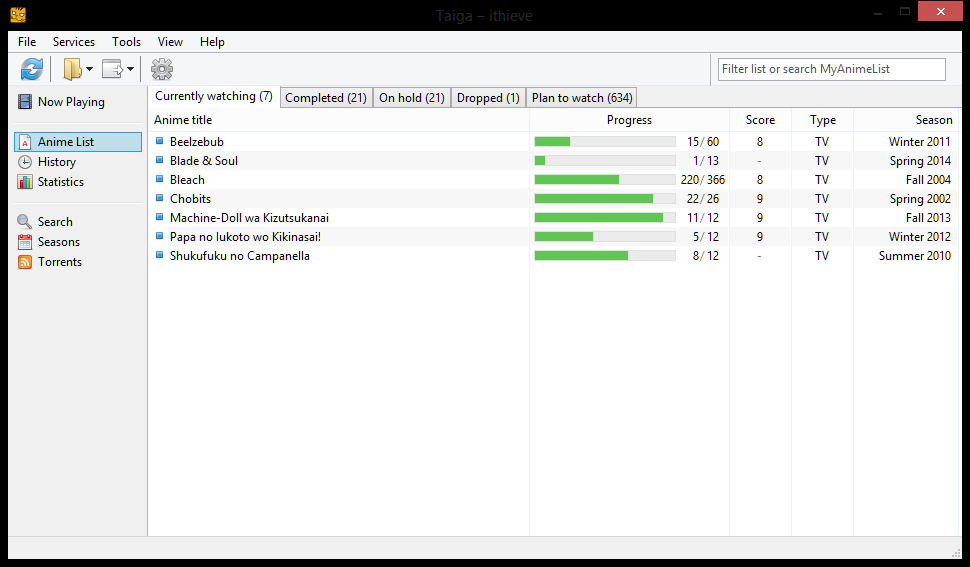Sort by the Score column header
The height and width of the screenshot is (567, 970).
(x=760, y=120)
